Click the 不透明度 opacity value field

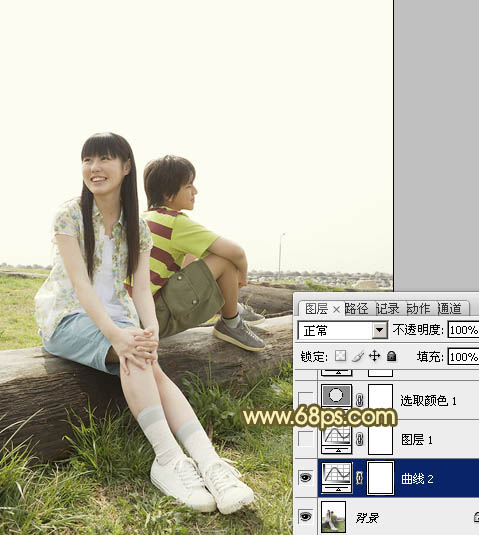coord(463,330)
